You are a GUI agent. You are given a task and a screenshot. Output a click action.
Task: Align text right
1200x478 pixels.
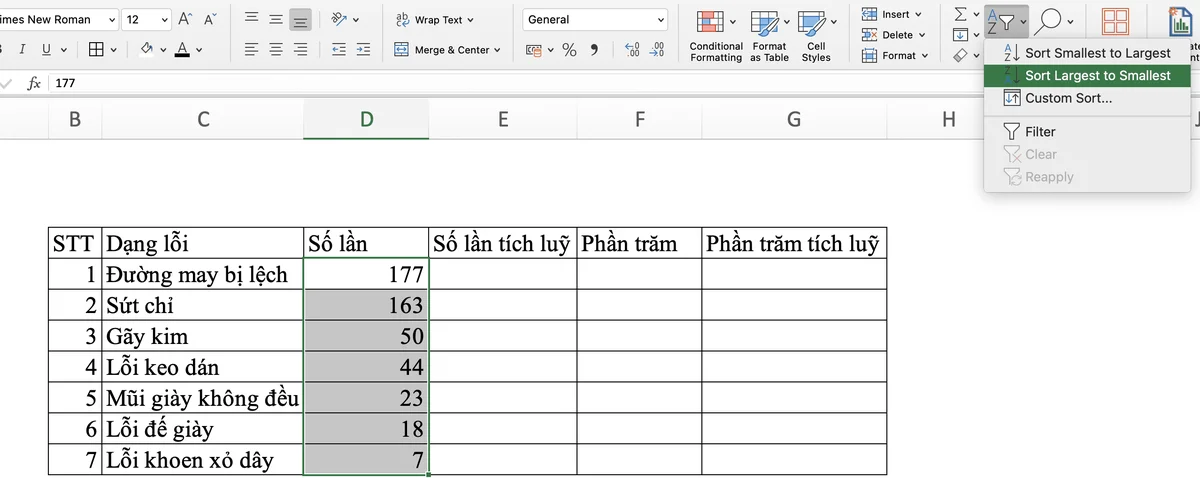300,49
